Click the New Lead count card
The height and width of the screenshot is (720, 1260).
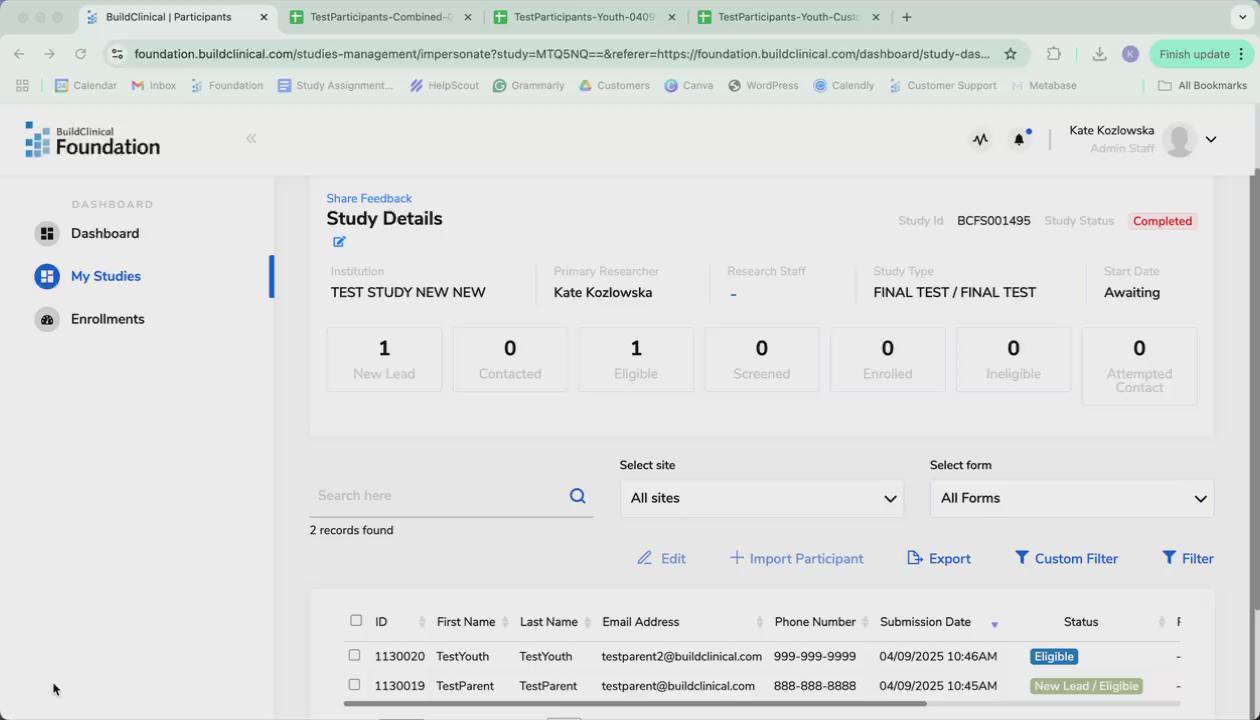click(x=384, y=359)
